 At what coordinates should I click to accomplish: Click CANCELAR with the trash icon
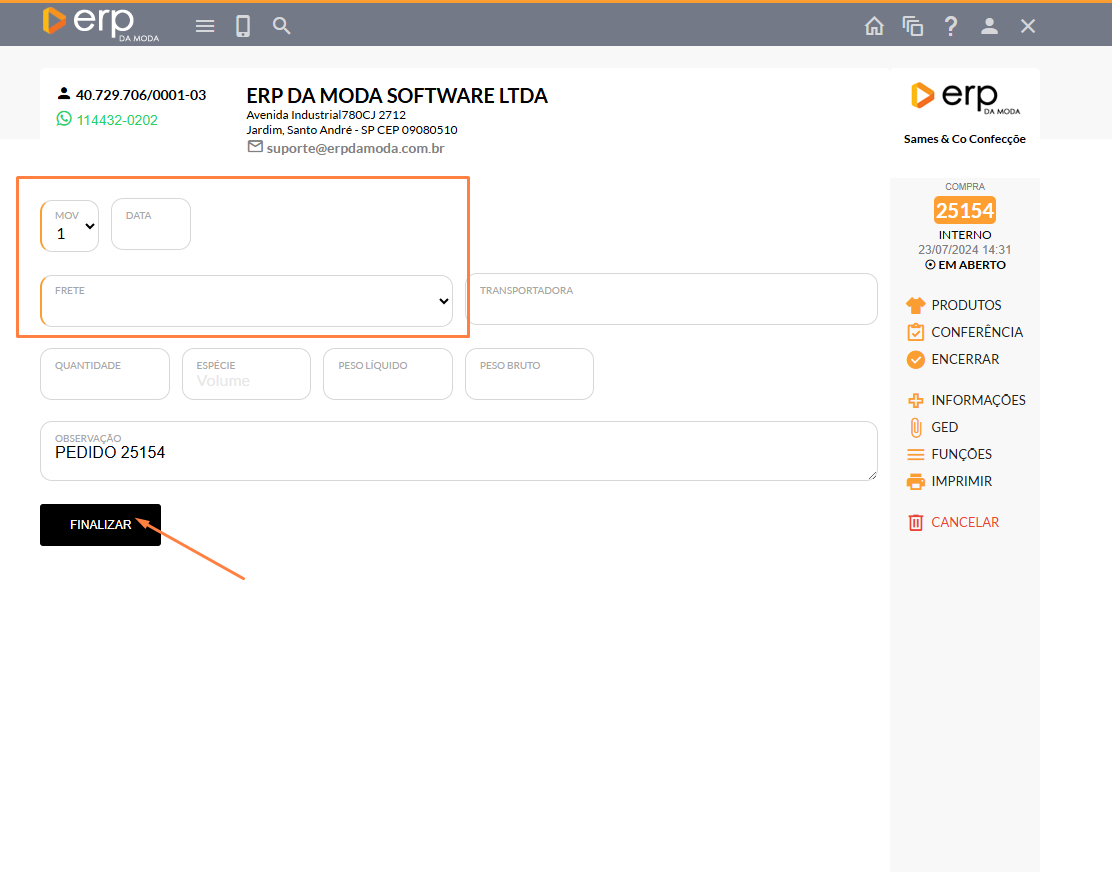click(964, 522)
